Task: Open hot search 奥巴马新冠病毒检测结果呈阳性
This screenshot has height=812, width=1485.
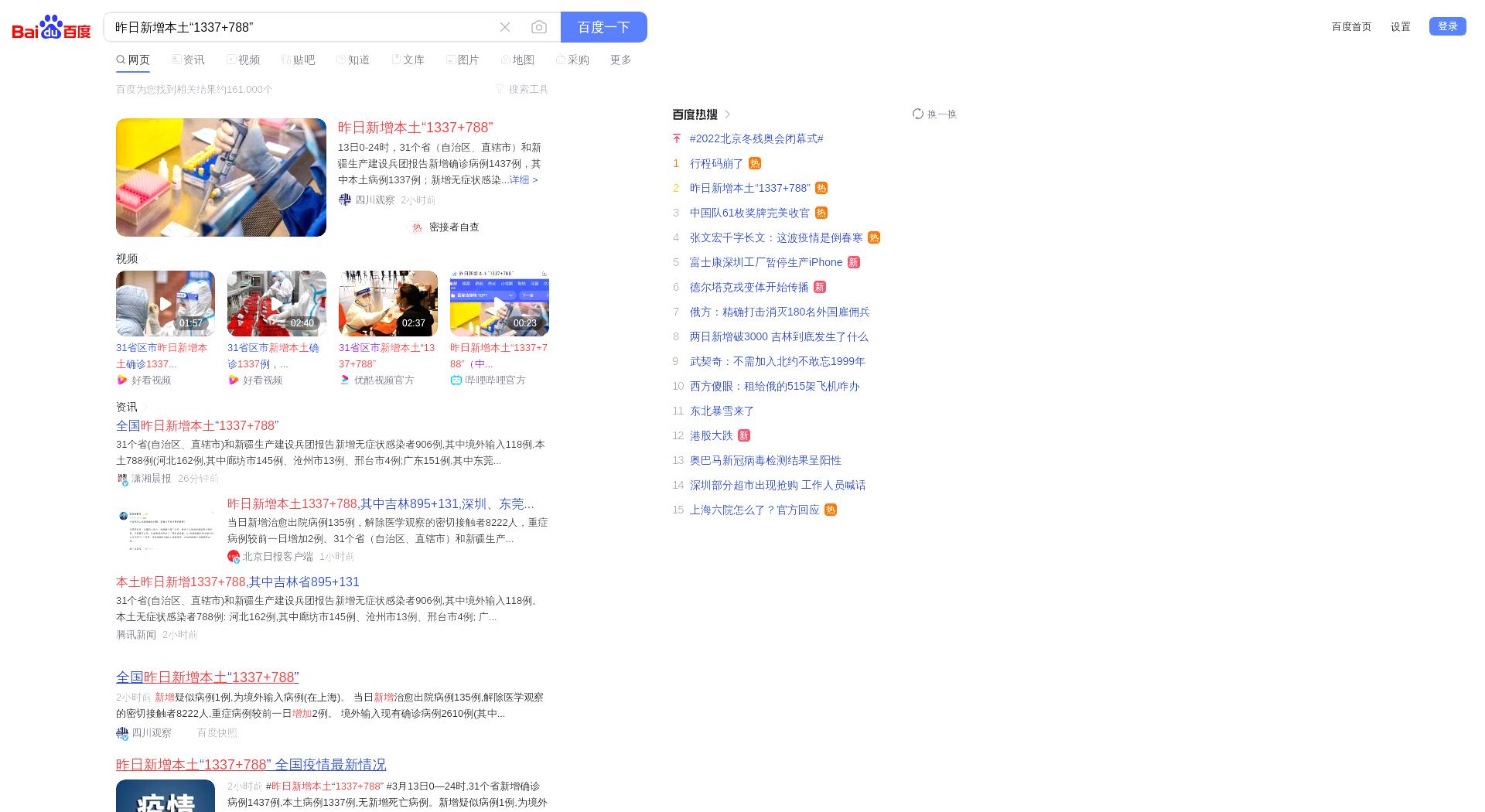Action: (766, 460)
